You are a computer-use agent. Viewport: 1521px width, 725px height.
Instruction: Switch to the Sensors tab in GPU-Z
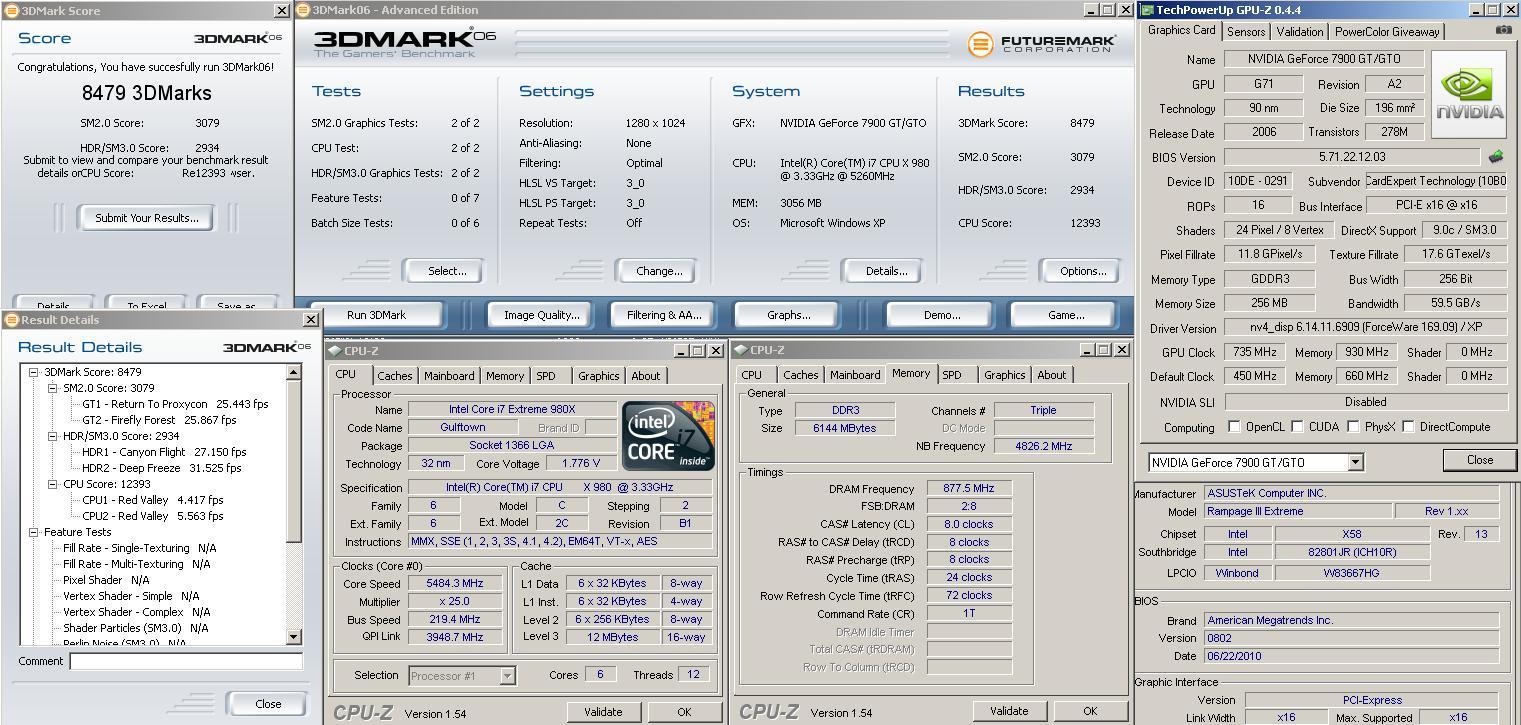(x=1245, y=32)
